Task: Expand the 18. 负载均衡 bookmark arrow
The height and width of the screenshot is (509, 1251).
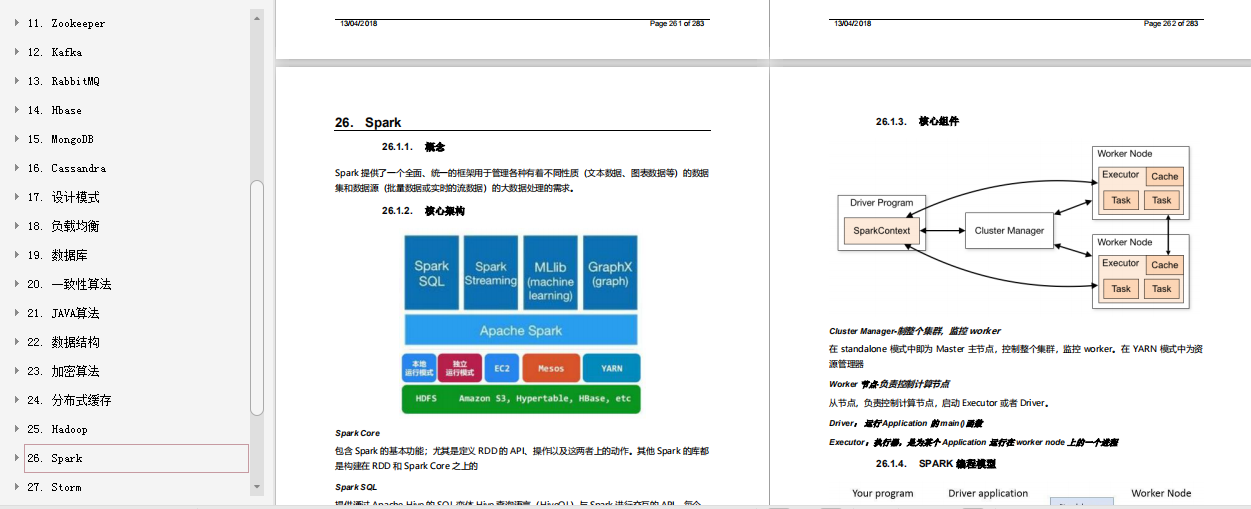Action: click(17, 226)
